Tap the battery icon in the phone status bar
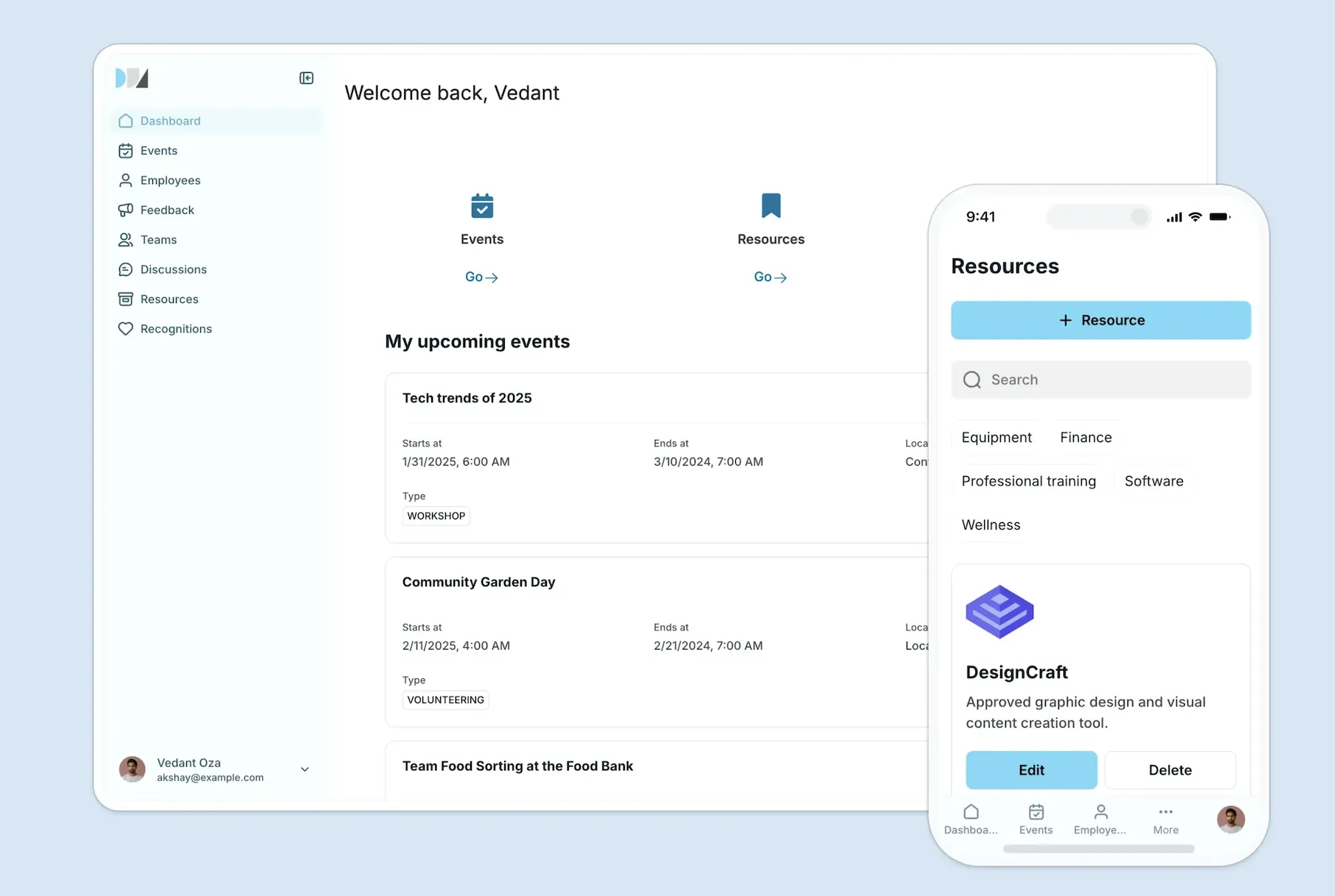Image resolution: width=1335 pixels, height=896 pixels. (x=1219, y=217)
